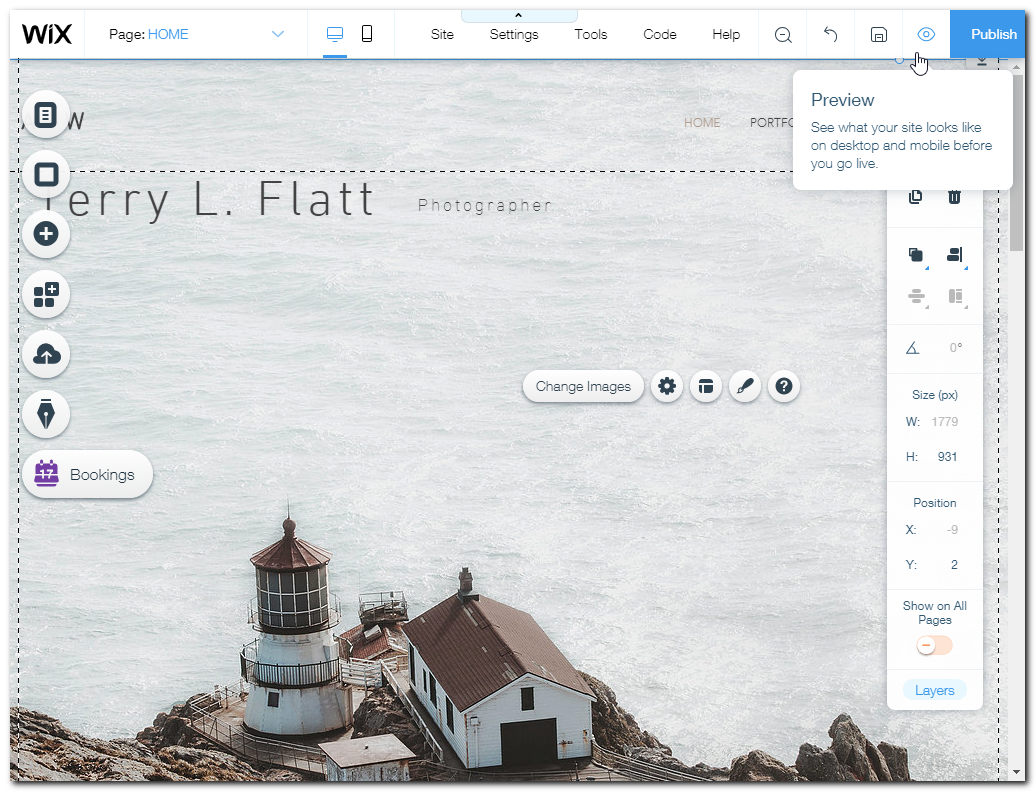Expand the Page: HOME dropdown
Screen dimensions: 1036x792
(x=278, y=34)
